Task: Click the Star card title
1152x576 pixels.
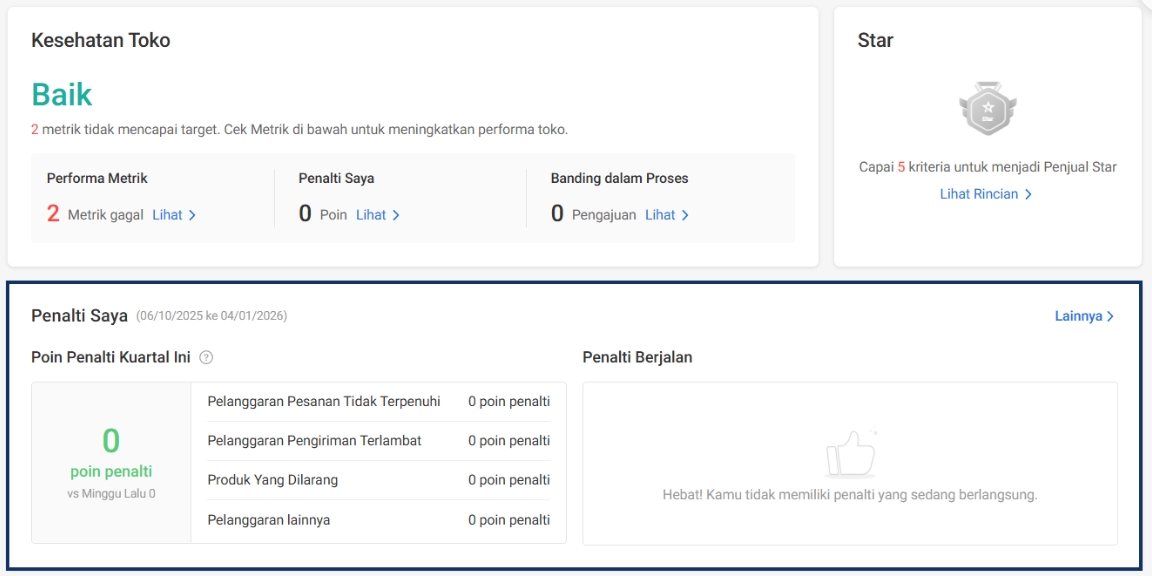Action: click(x=875, y=40)
